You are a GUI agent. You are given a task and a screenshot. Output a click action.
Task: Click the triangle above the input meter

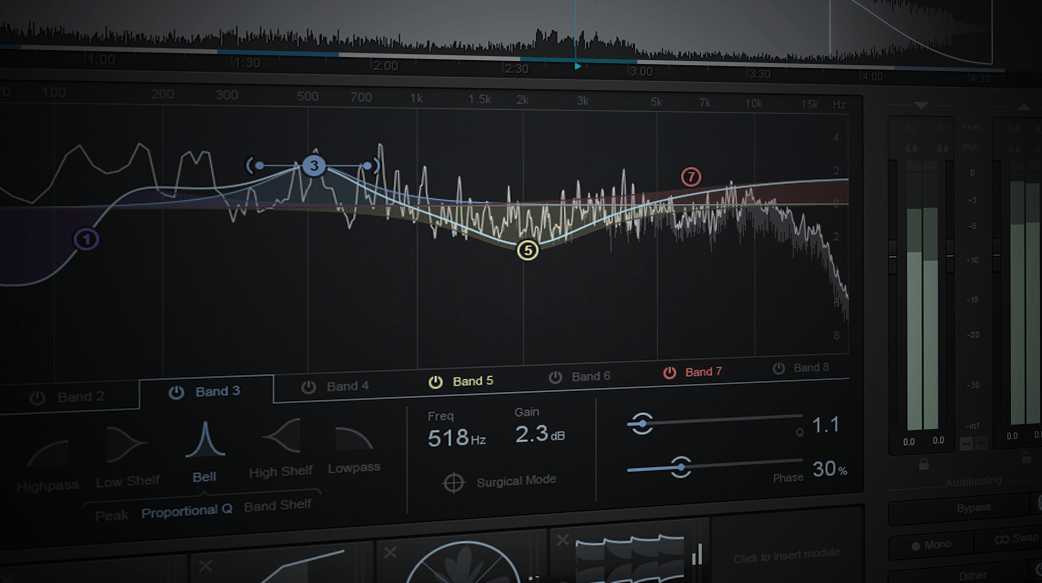click(x=920, y=105)
